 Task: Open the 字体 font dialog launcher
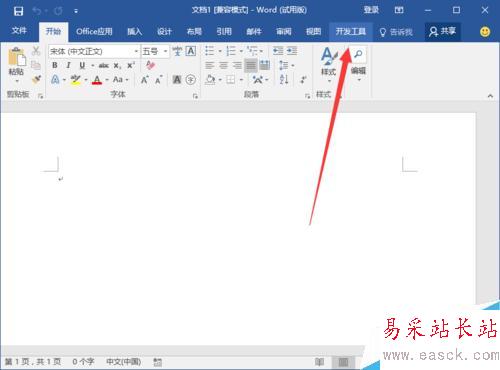click(195, 96)
